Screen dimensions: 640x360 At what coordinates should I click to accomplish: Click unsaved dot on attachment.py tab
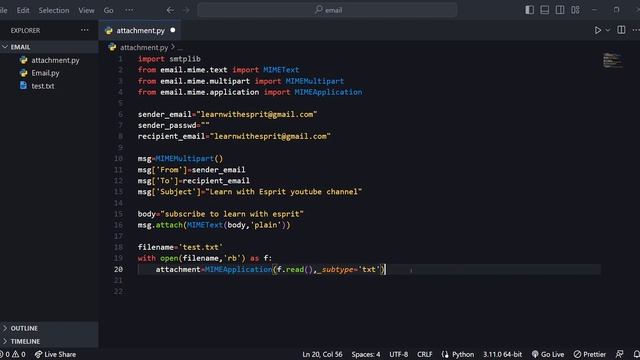173,30
